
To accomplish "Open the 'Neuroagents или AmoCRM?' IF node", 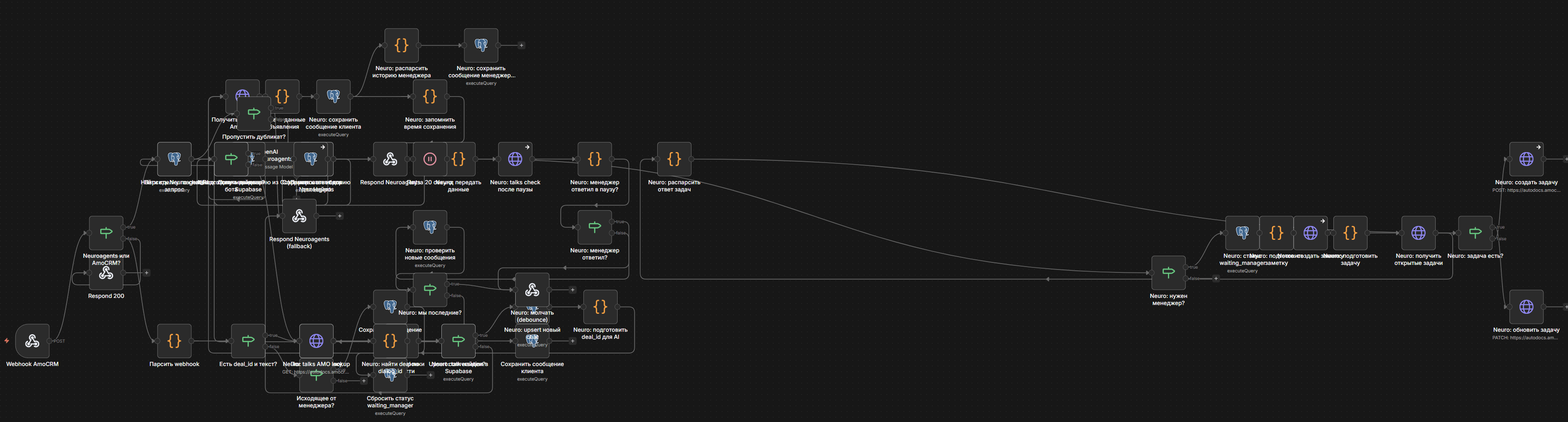I will pyautogui.click(x=106, y=233).
